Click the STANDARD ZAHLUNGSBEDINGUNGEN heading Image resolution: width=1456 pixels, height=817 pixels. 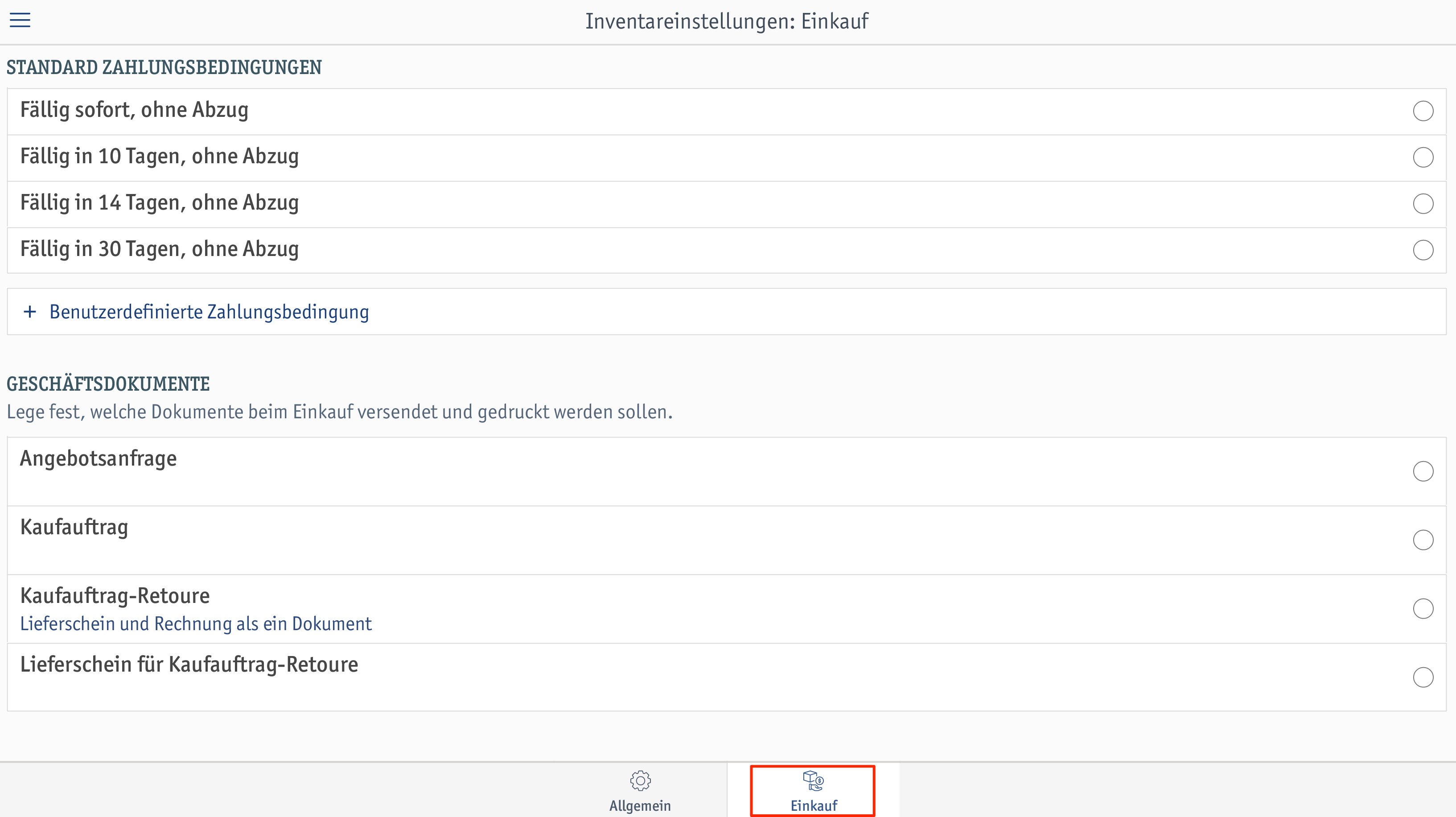(x=164, y=67)
